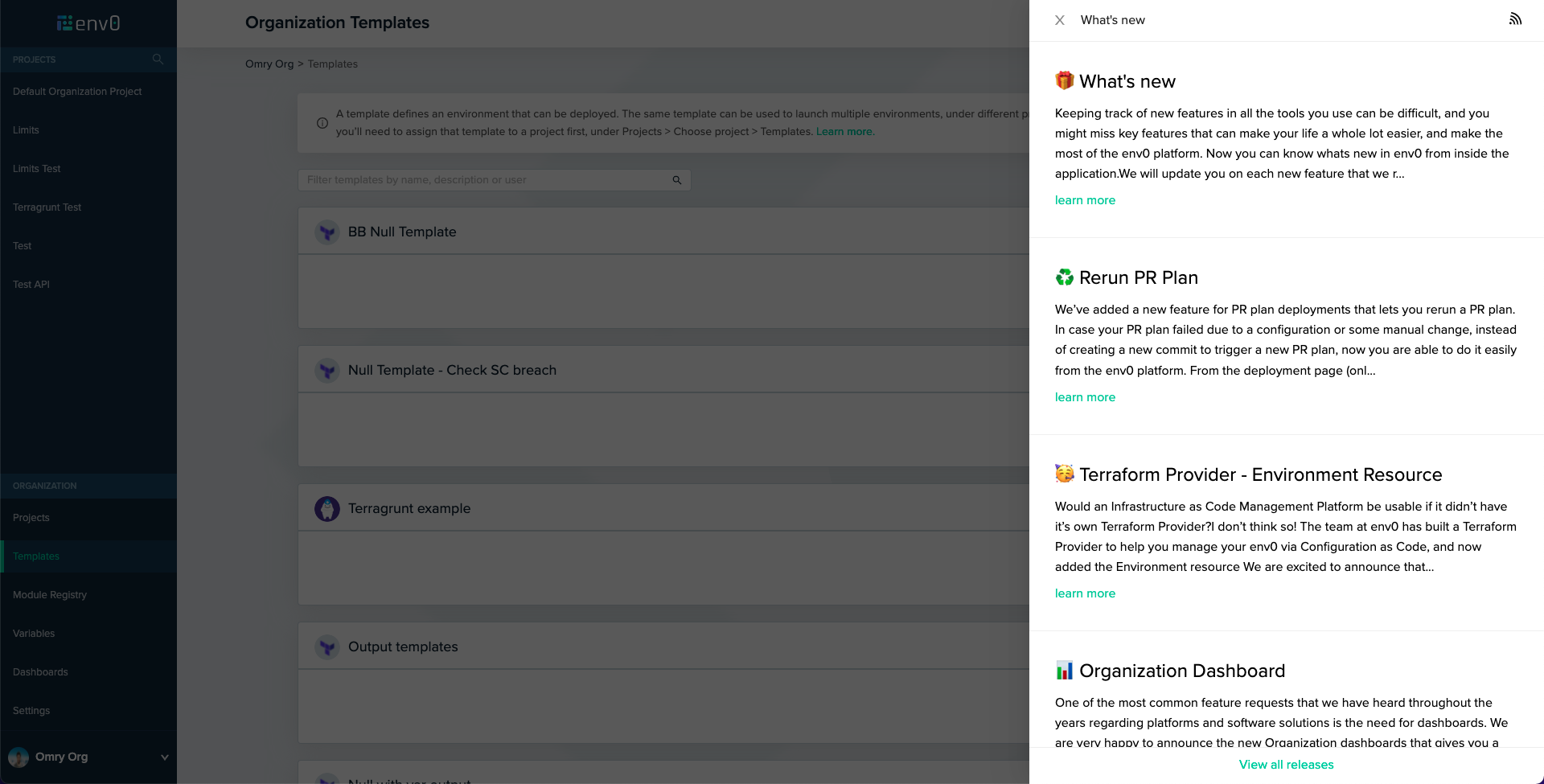This screenshot has height=784, width=1544.
Task: Open Default Organization Project
Action: [77, 92]
